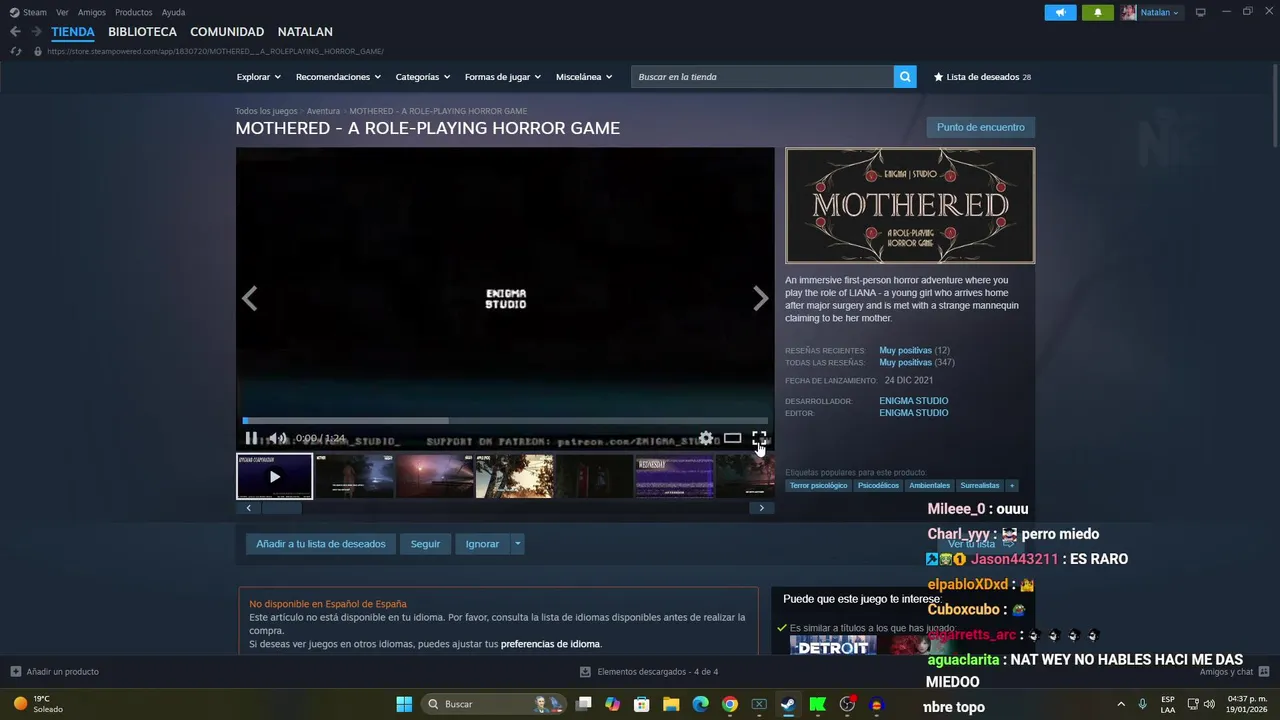Open the green notifications bell
The width and height of the screenshot is (1280, 720).
pyautogui.click(x=1097, y=12)
